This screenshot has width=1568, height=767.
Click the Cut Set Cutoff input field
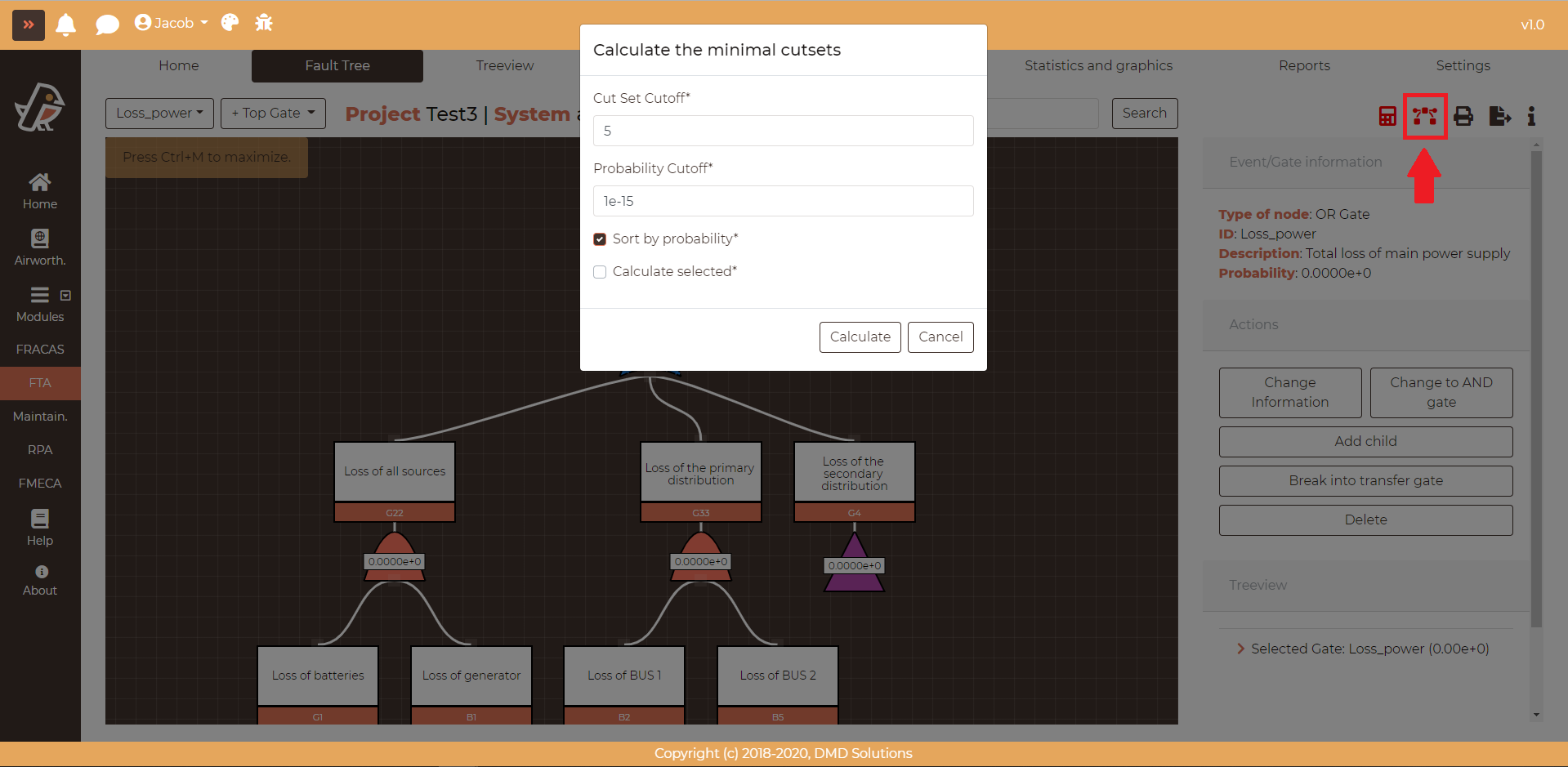click(783, 131)
